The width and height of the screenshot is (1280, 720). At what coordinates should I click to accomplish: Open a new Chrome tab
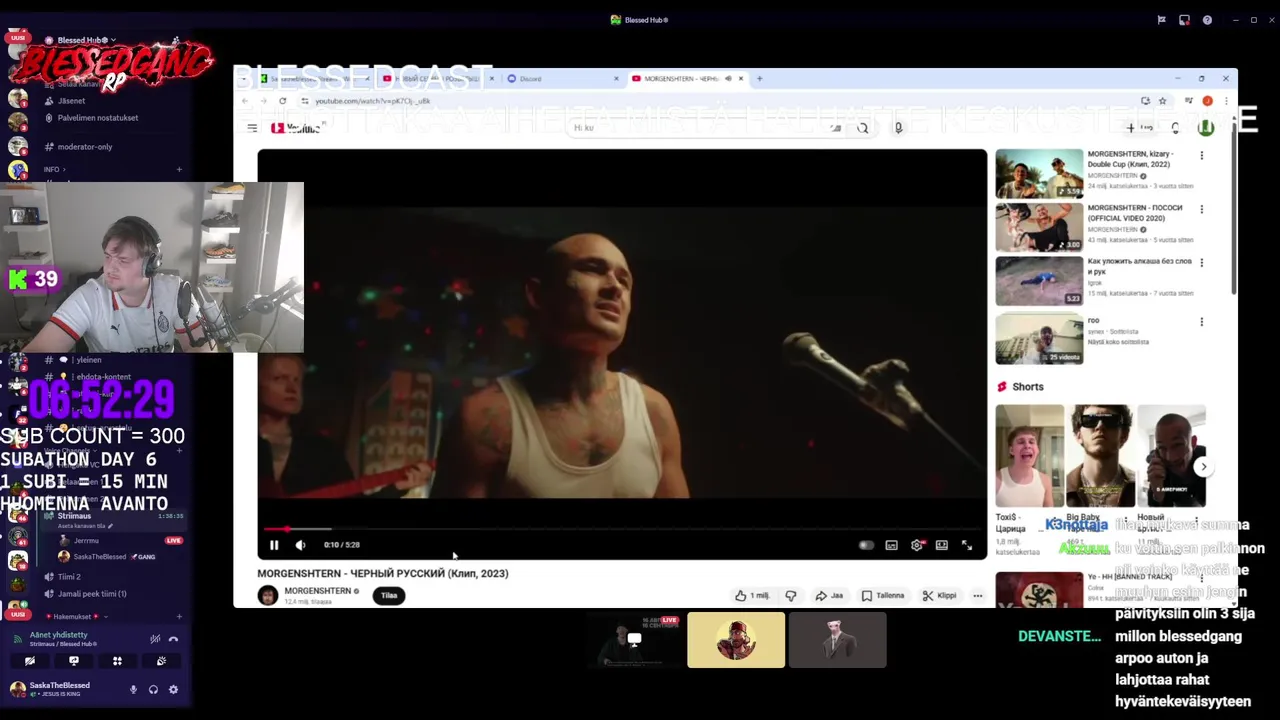(x=759, y=79)
